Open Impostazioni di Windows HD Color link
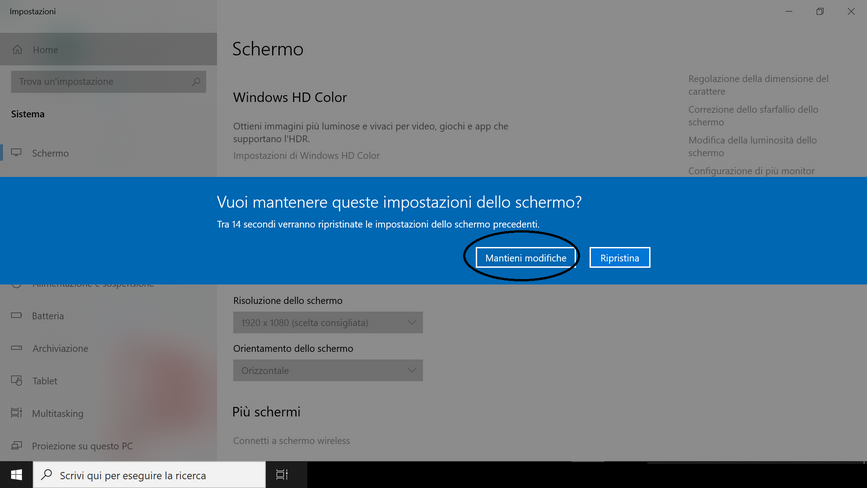Viewport: 867px width, 488px height. 306,156
